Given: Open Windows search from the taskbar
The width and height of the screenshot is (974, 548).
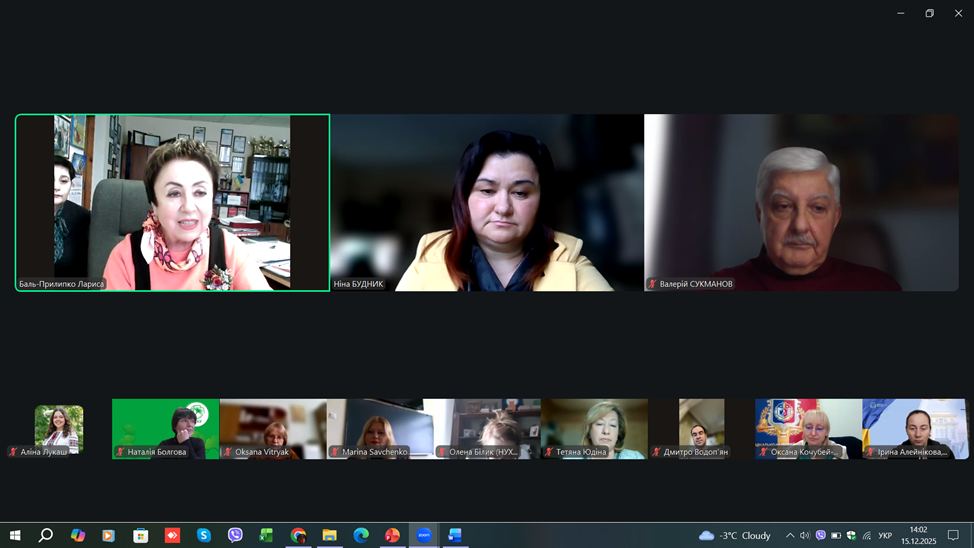Looking at the screenshot, I should (x=46, y=535).
